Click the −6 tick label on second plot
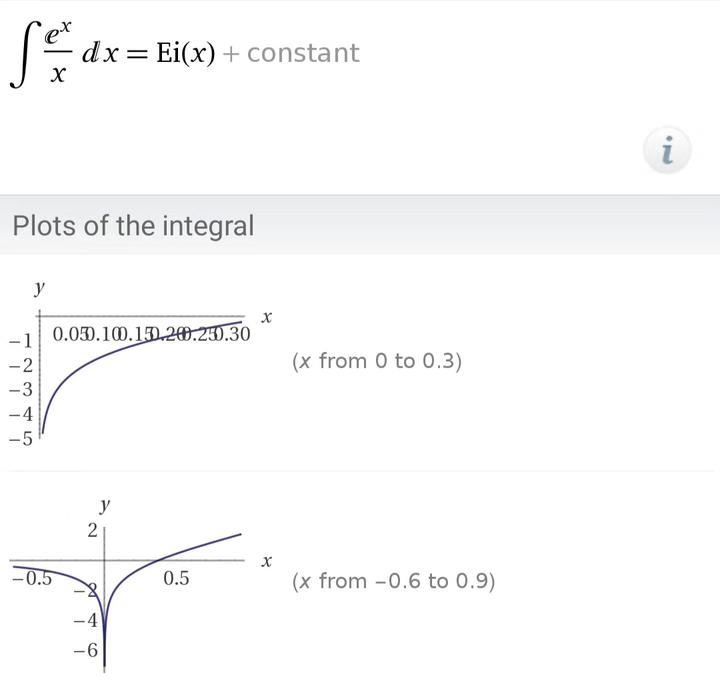This screenshot has width=720, height=691. [x=85, y=651]
